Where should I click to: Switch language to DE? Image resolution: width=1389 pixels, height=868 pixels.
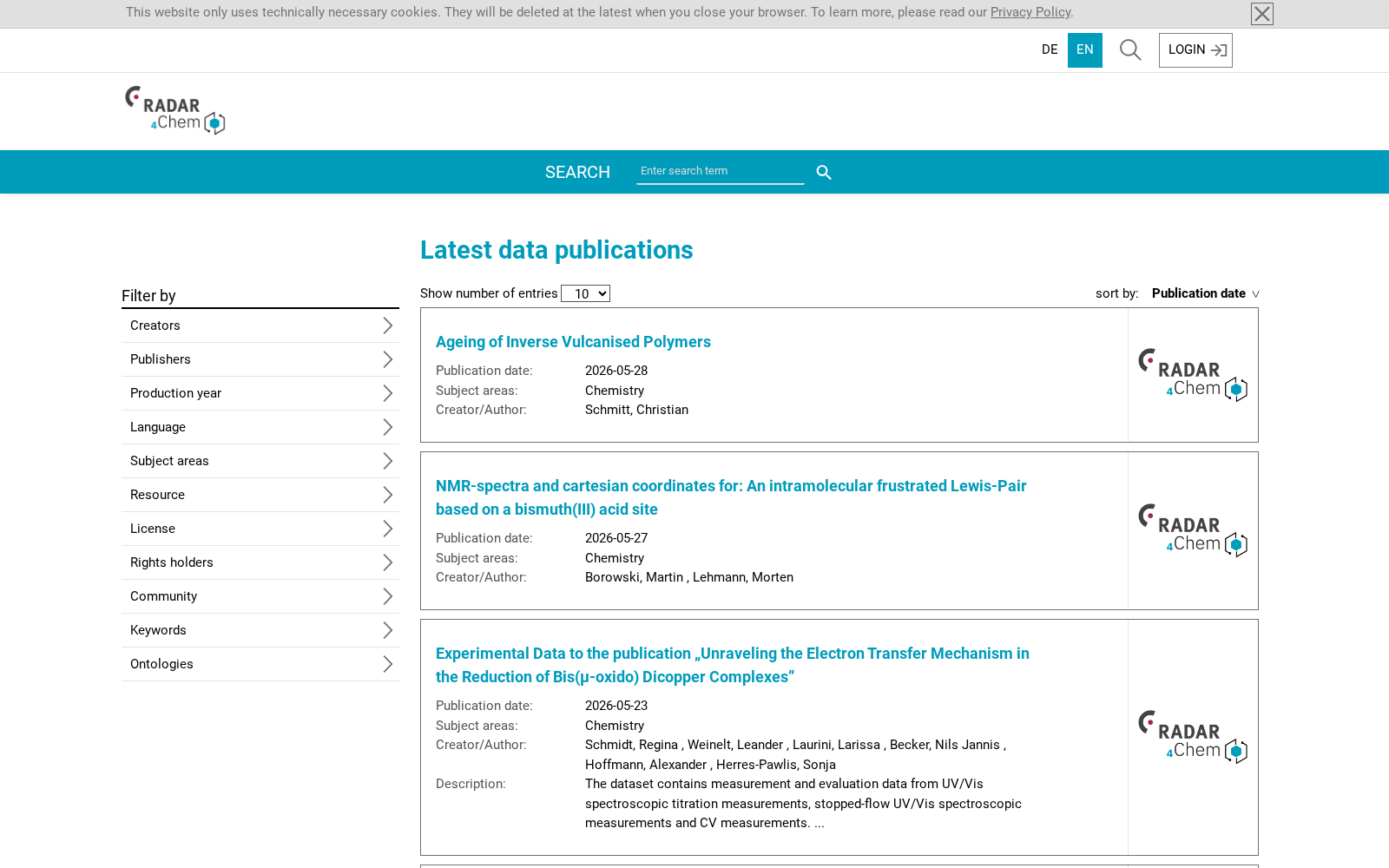pyautogui.click(x=1050, y=49)
